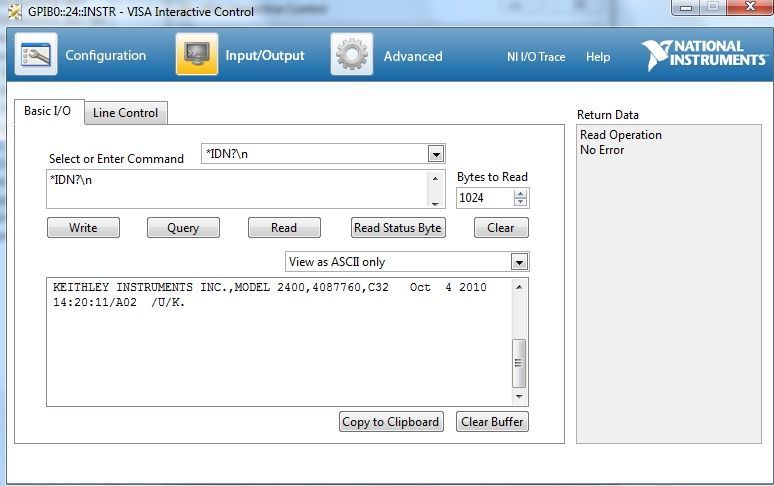Click the *IDN?\n command combo box
The width and height of the screenshot is (774, 486).
point(323,154)
